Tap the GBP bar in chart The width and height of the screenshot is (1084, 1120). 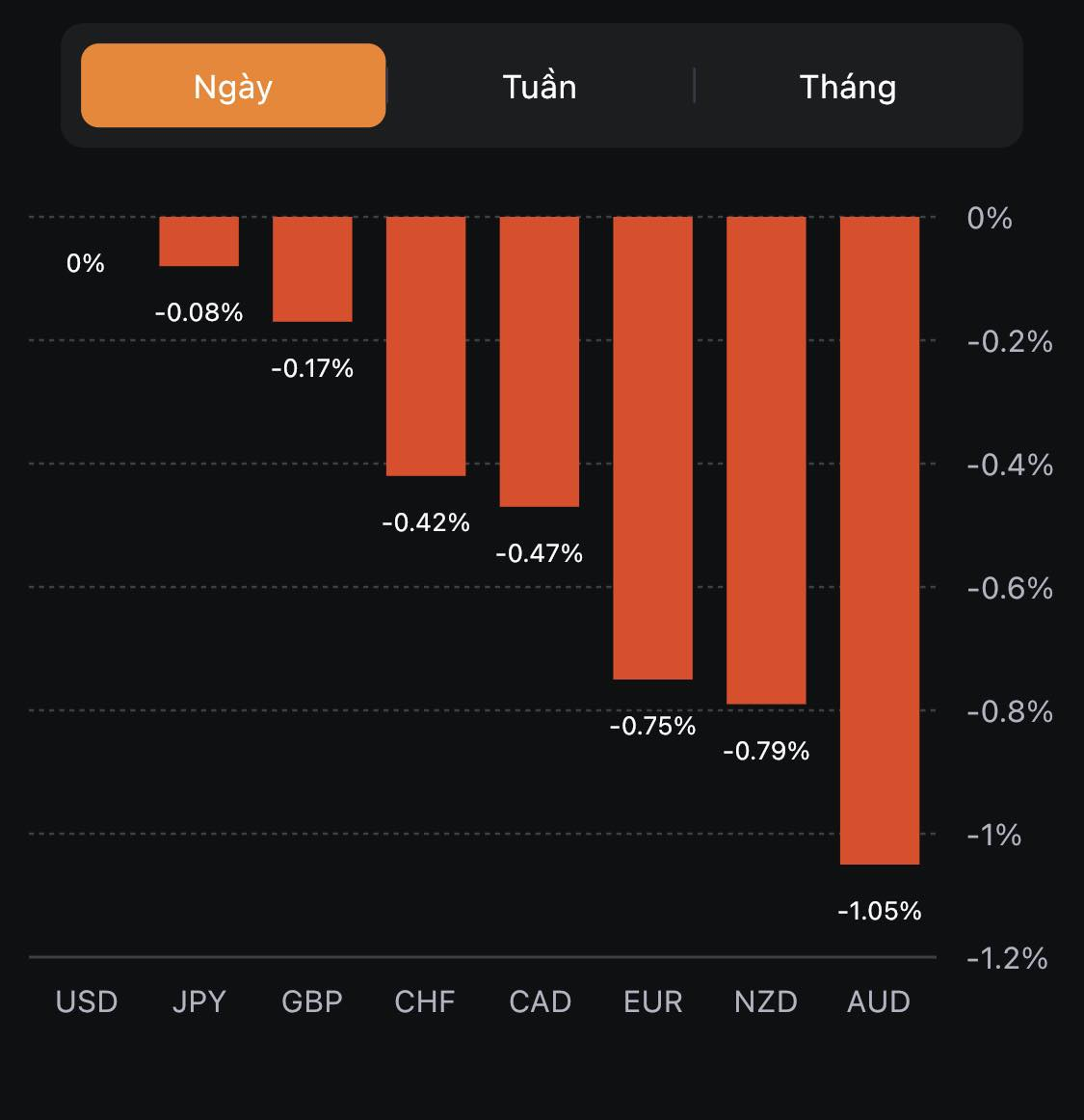pos(312,269)
